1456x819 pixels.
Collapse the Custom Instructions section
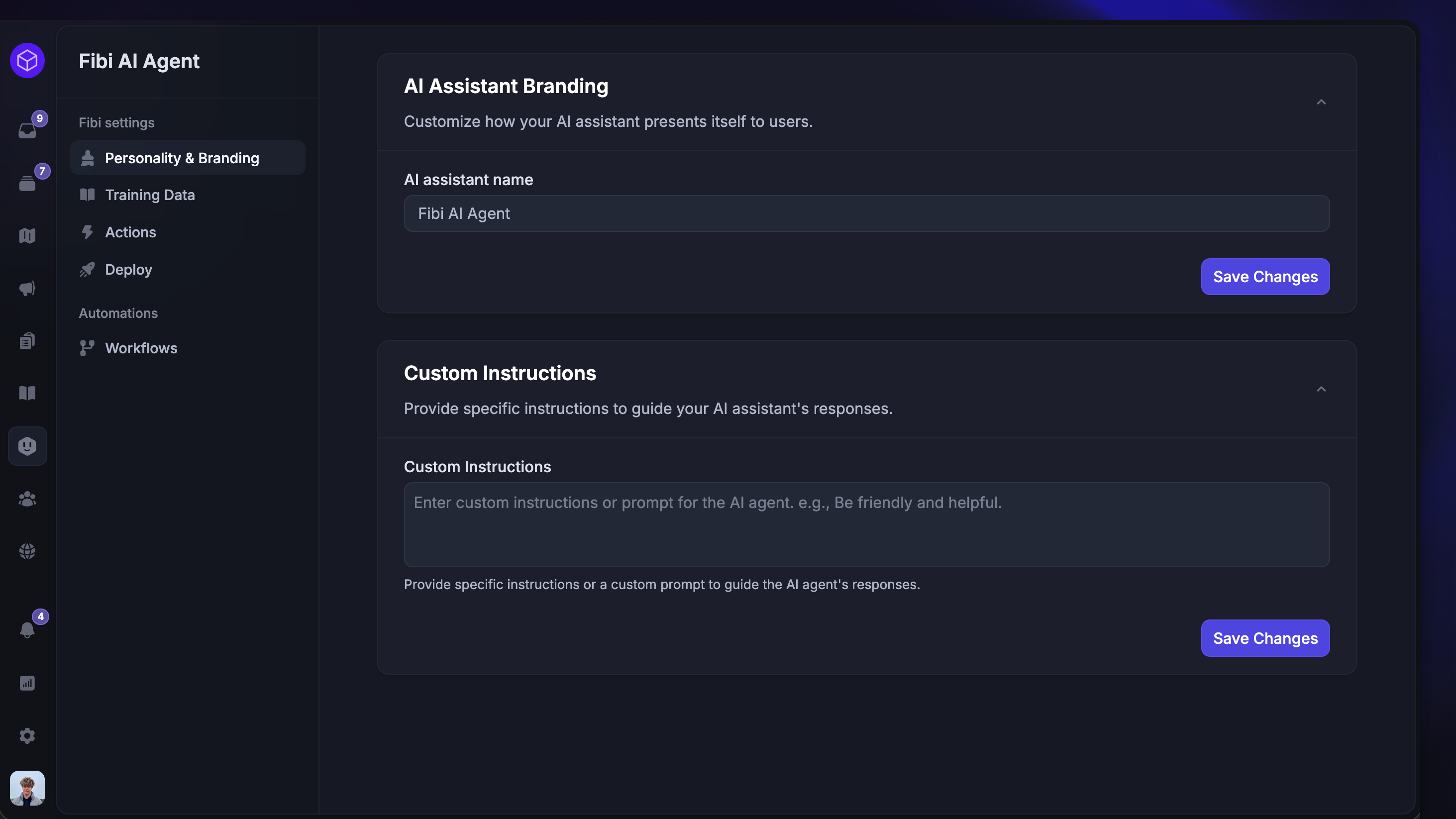pos(1321,390)
